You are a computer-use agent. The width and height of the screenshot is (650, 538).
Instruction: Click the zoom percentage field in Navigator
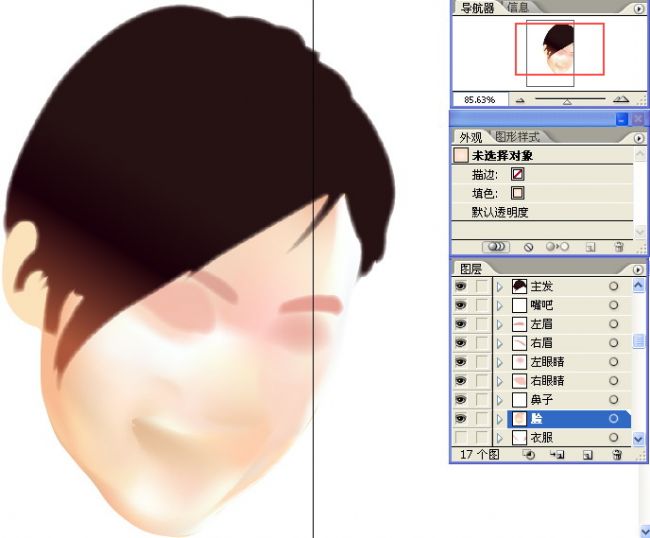(x=480, y=100)
